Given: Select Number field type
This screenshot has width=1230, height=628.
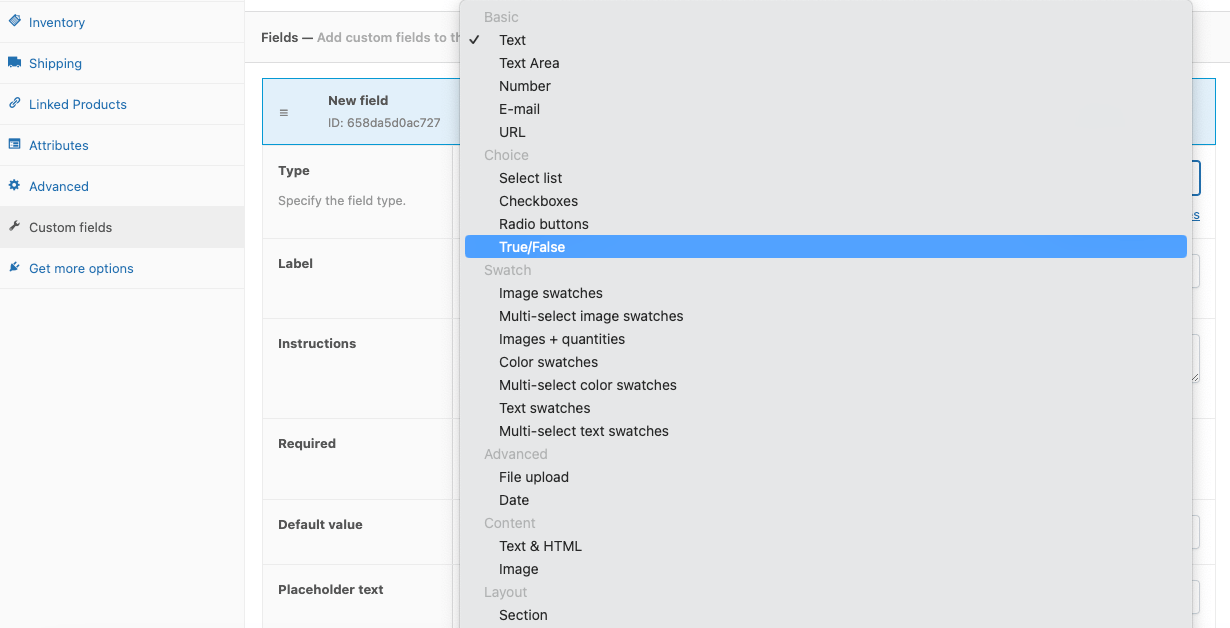Looking at the screenshot, I should (826, 86).
